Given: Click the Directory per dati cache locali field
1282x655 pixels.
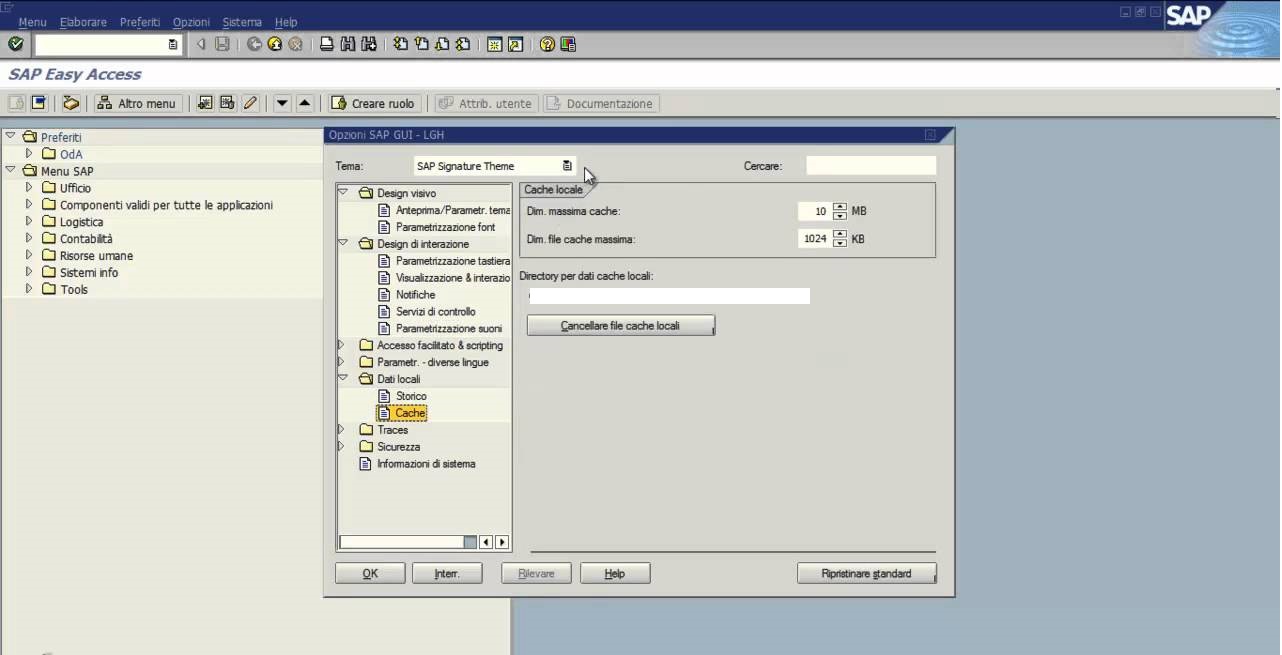Looking at the screenshot, I should [669, 296].
